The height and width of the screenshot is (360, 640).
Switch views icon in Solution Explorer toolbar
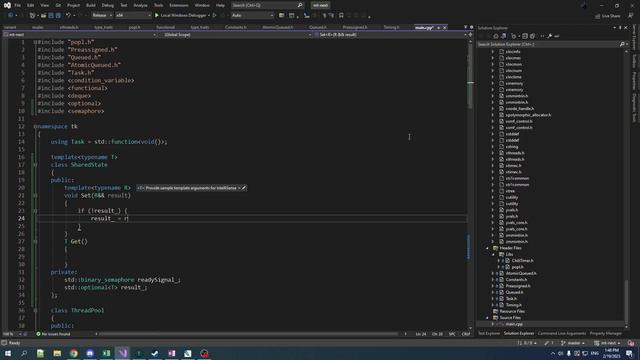[x=504, y=36]
